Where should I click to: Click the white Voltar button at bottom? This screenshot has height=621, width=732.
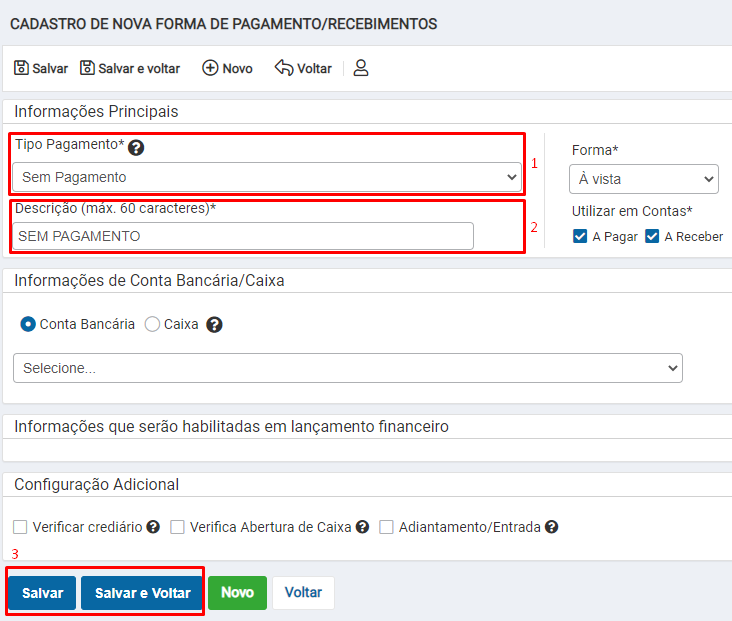point(303,593)
